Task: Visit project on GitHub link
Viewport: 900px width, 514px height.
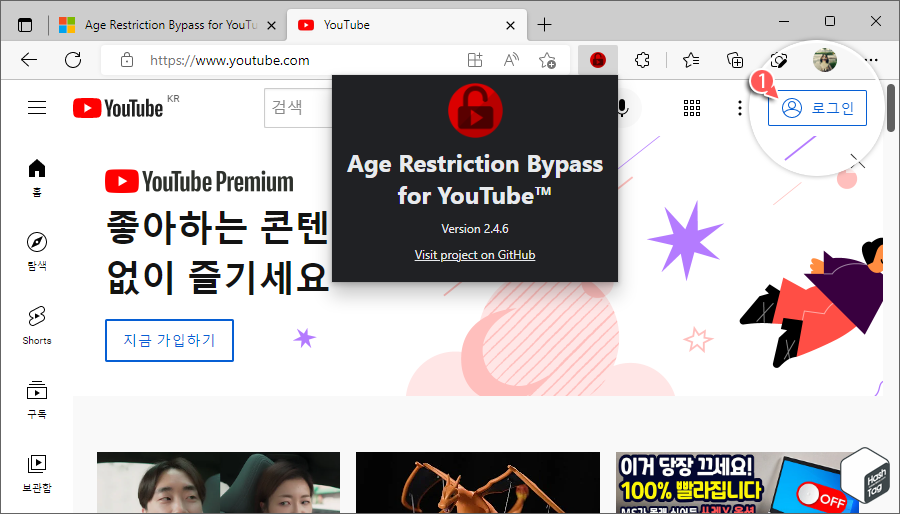Action: tap(475, 255)
